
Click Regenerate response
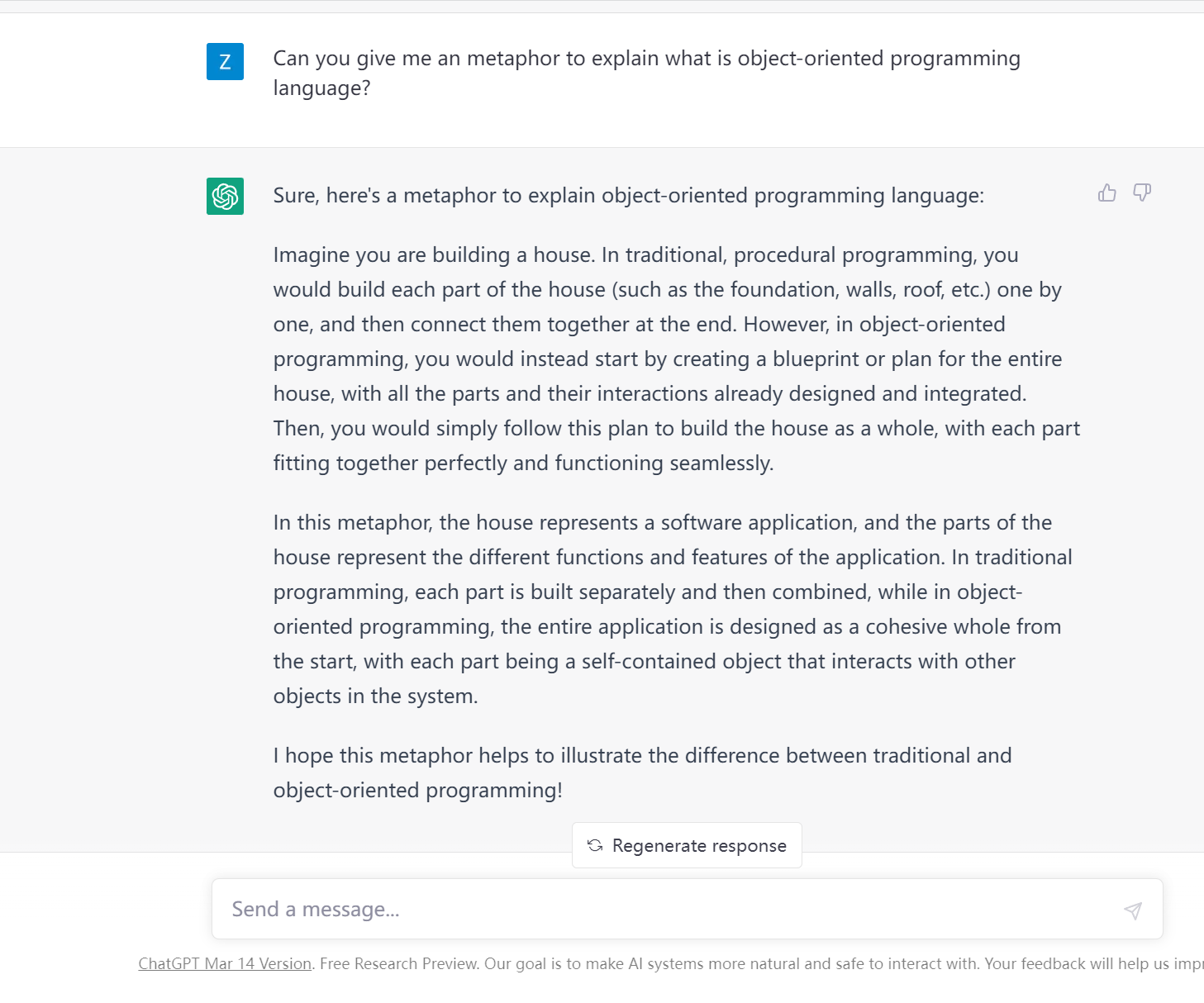(x=687, y=845)
